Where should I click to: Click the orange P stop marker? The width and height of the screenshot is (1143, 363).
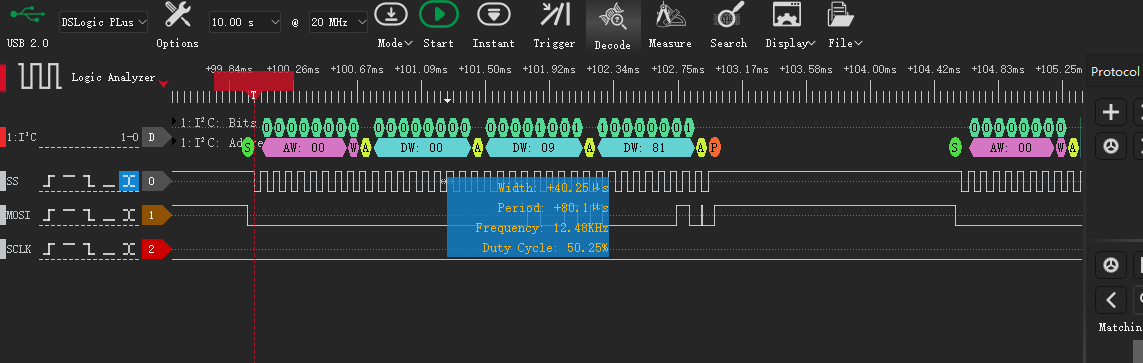(x=714, y=148)
